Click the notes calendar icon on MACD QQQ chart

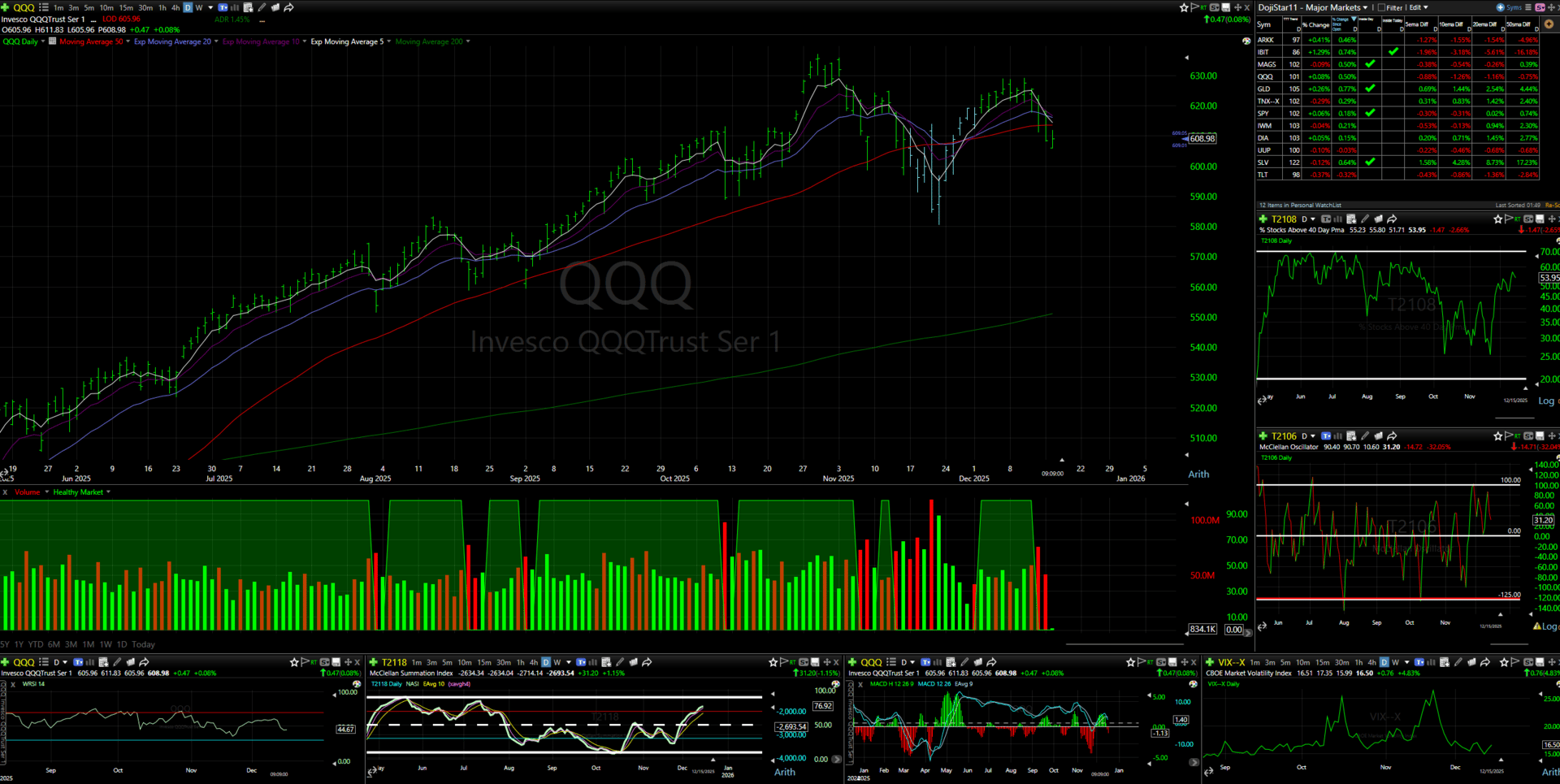[x=951, y=662]
